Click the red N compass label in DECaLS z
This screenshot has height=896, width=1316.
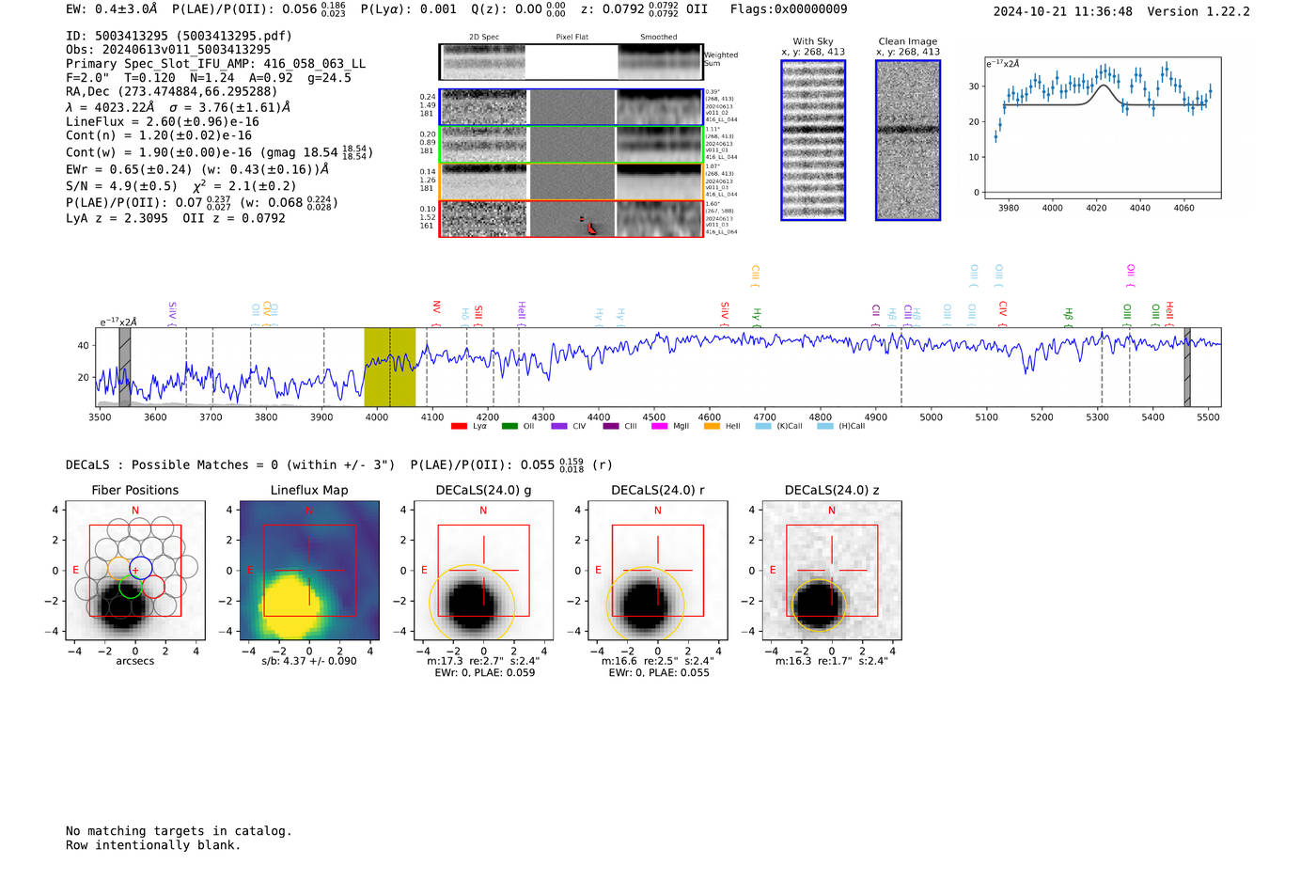(x=832, y=511)
